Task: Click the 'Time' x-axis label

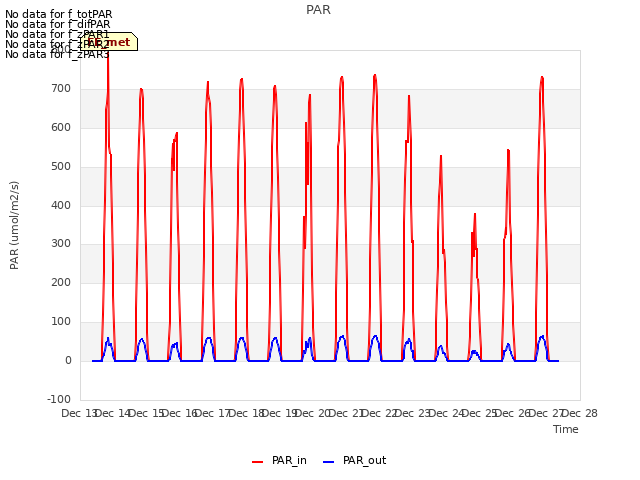Action: point(566,429)
